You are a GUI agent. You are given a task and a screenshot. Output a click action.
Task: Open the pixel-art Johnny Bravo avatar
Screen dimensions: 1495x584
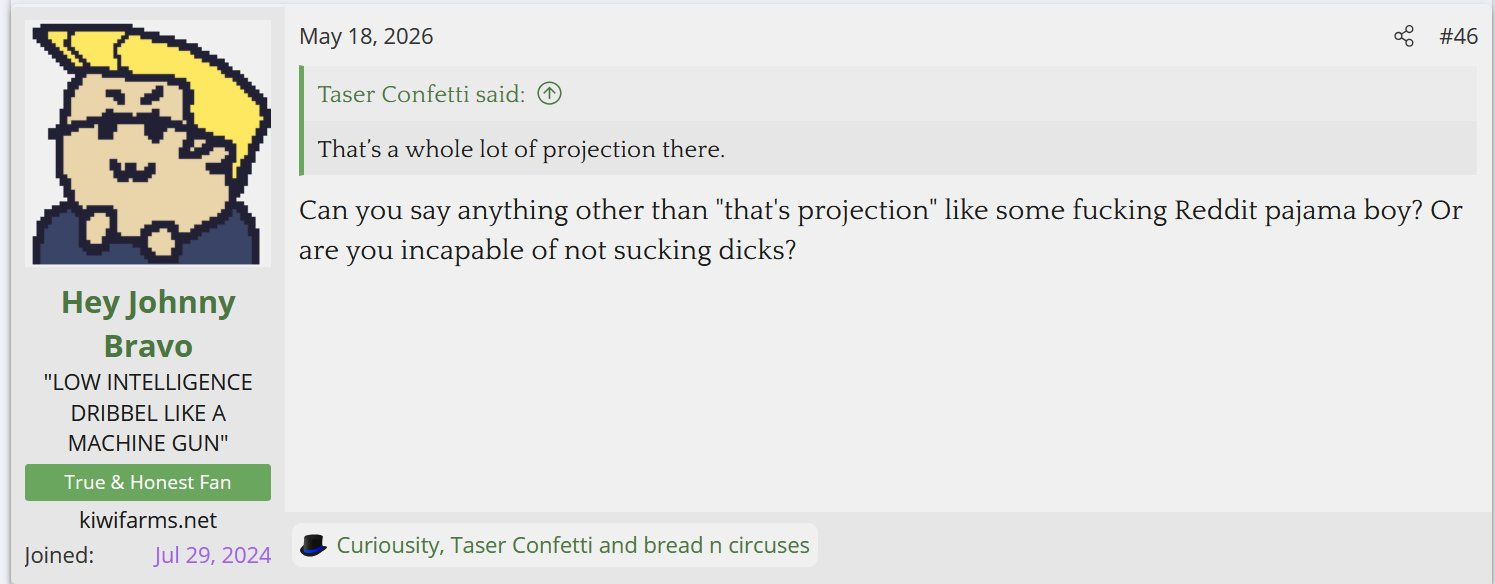pos(148,143)
